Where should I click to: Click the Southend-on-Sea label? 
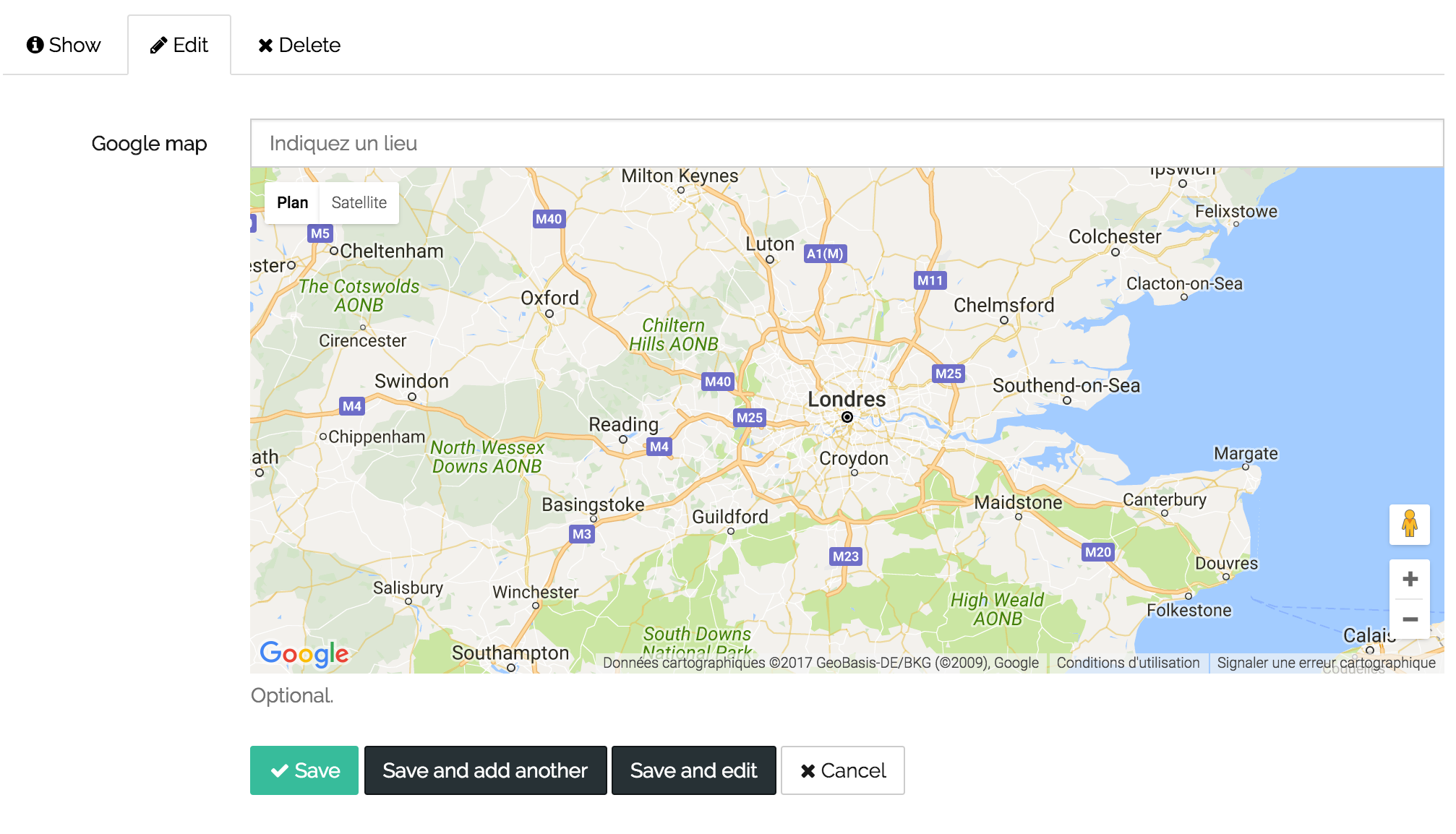tap(1066, 385)
